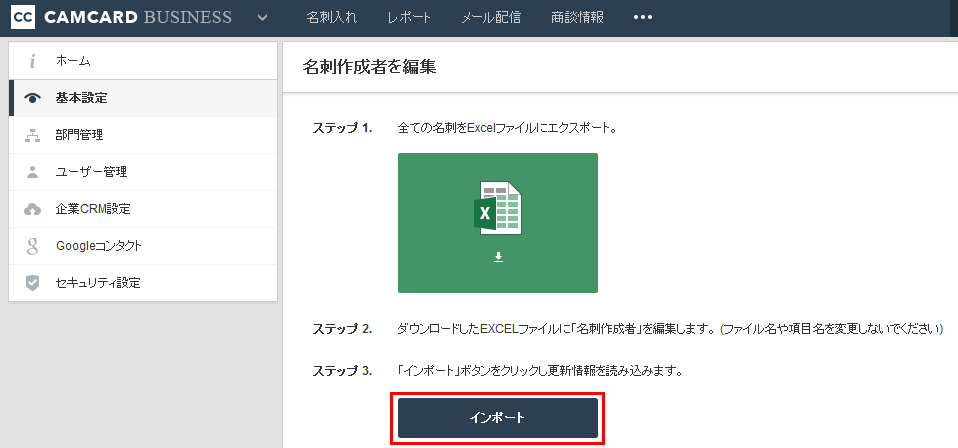
Task: Expand the three-dots more menu
Action: pos(643,18)
